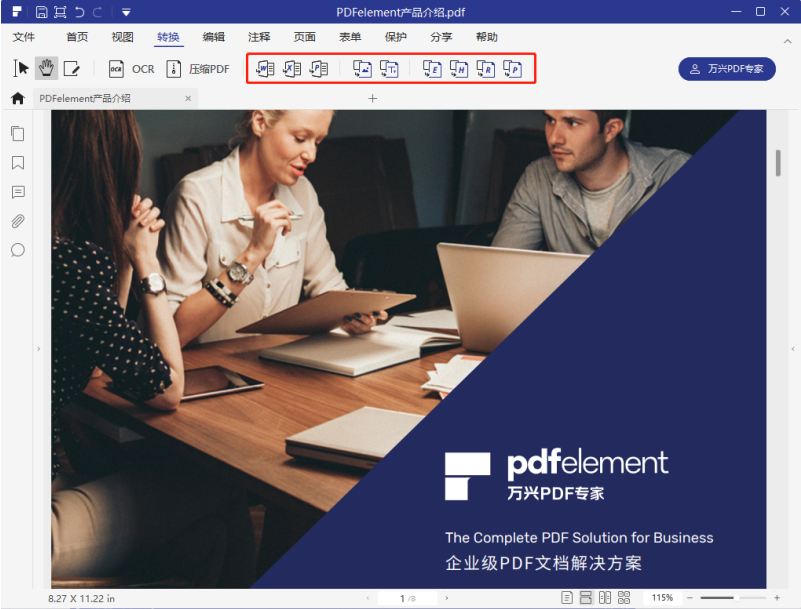Screen dimensions: 801x609
Task: Open the comments panel
Action: pyautogui.click(x=17, y=192)
